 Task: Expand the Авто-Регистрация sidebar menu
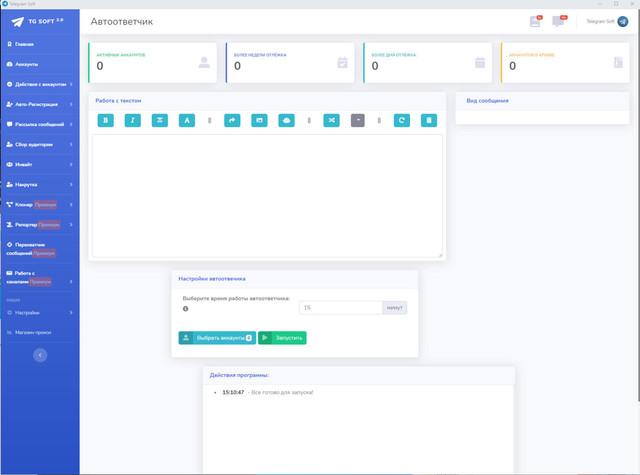[x=40, y=104]
